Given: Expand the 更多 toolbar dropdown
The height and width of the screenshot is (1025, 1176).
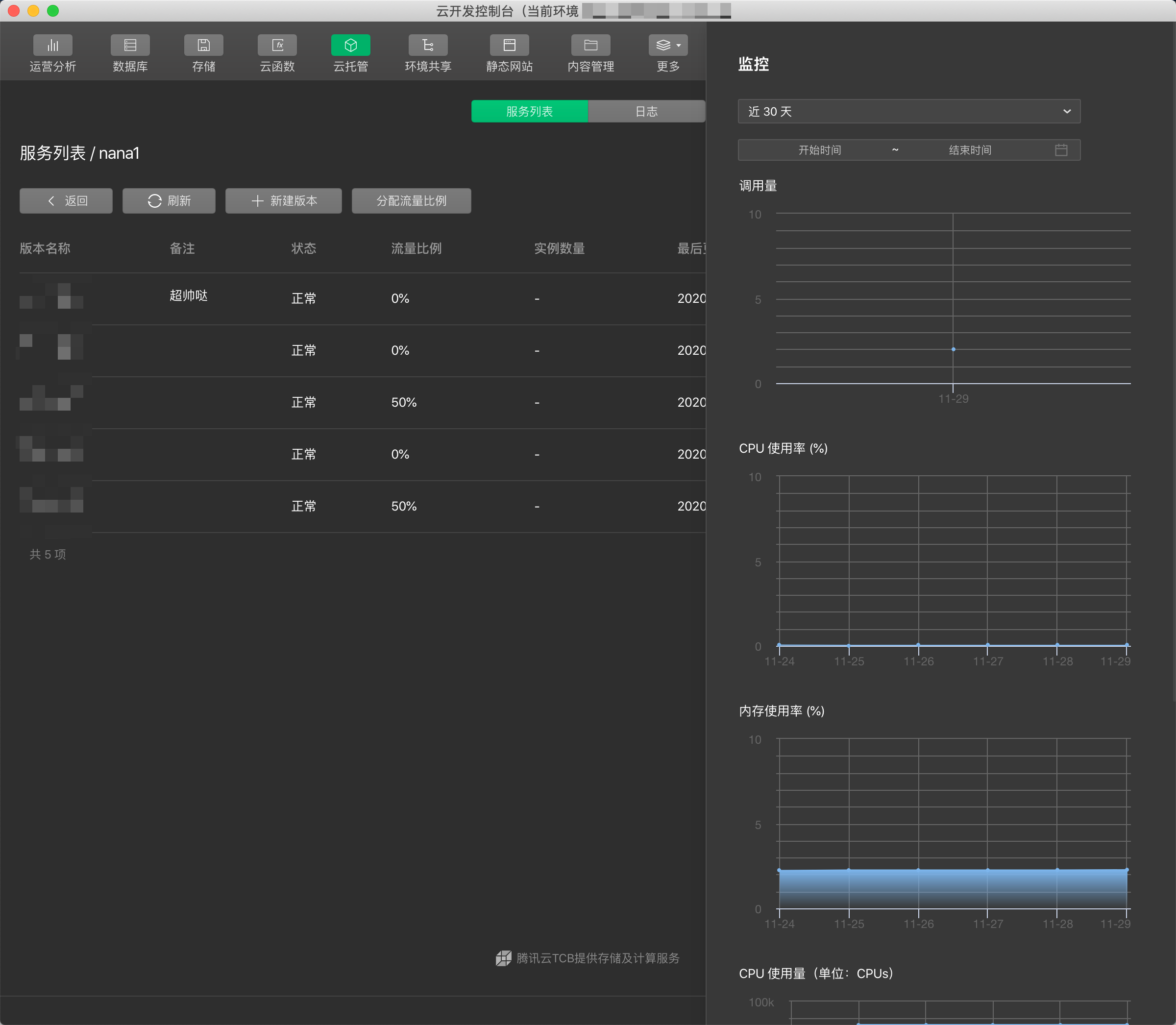Looking at the screenshot, I should click(668, 46).
